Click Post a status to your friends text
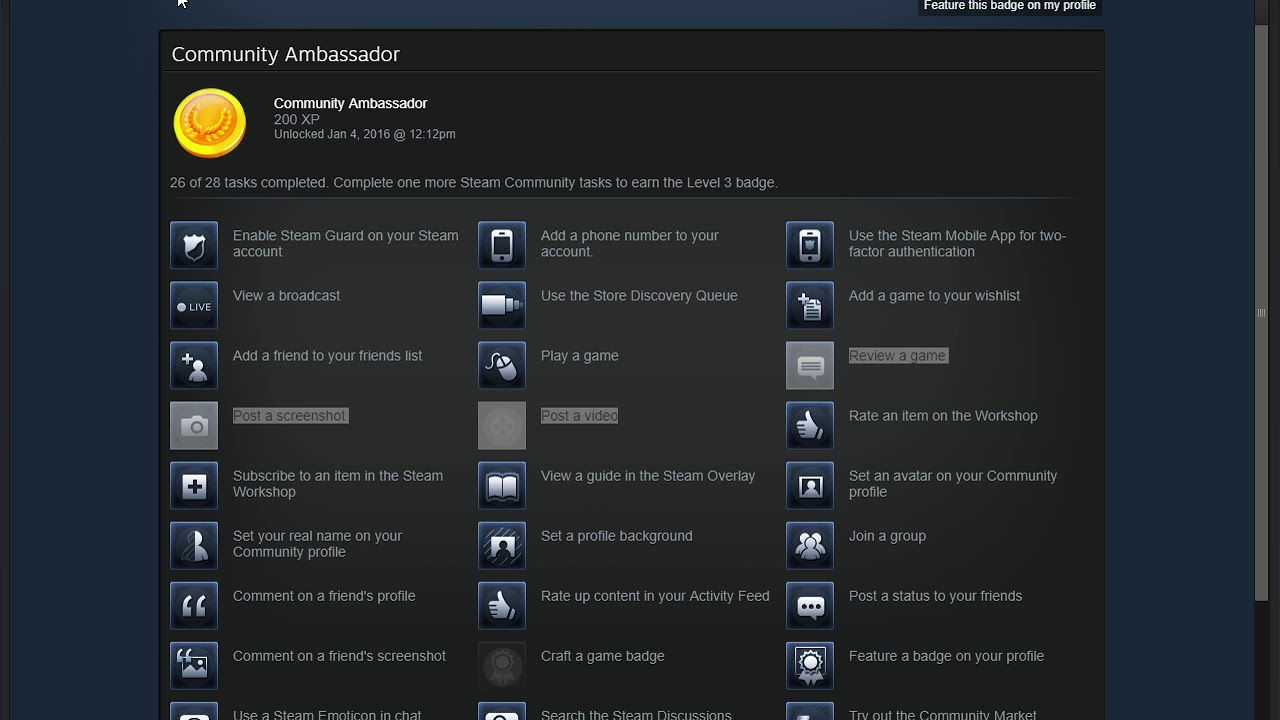The height and width of the screenshot is (720, 1280). (x=935, y=596)
